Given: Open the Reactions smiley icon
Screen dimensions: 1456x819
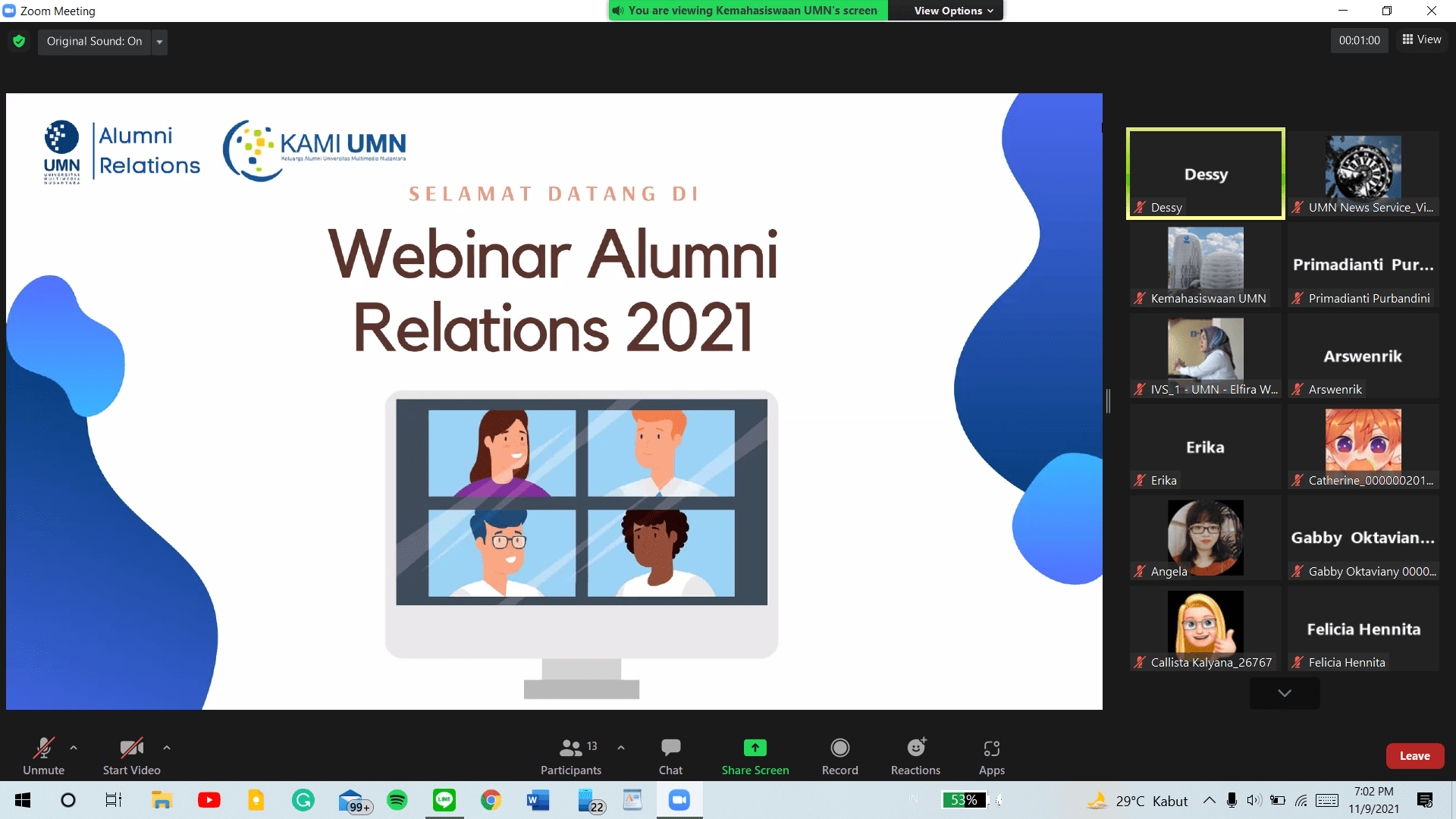Looking at the screenshot, I should pyautogui.click(x=916, y=748).
